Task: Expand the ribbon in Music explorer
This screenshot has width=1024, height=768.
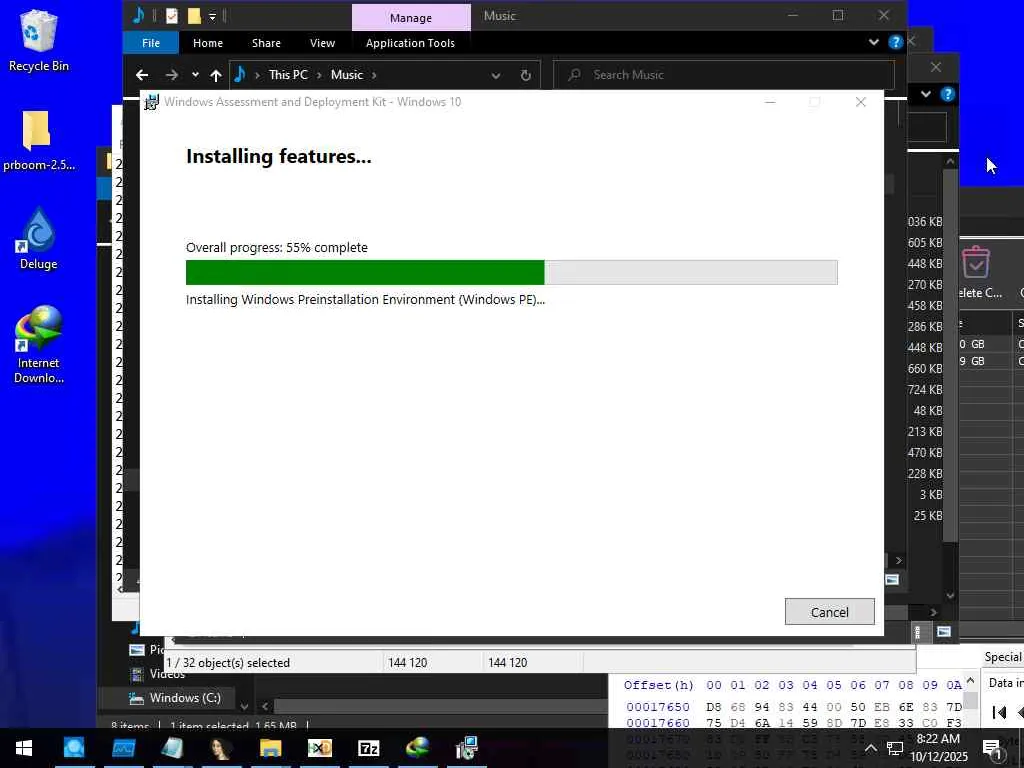Action: 873,42
